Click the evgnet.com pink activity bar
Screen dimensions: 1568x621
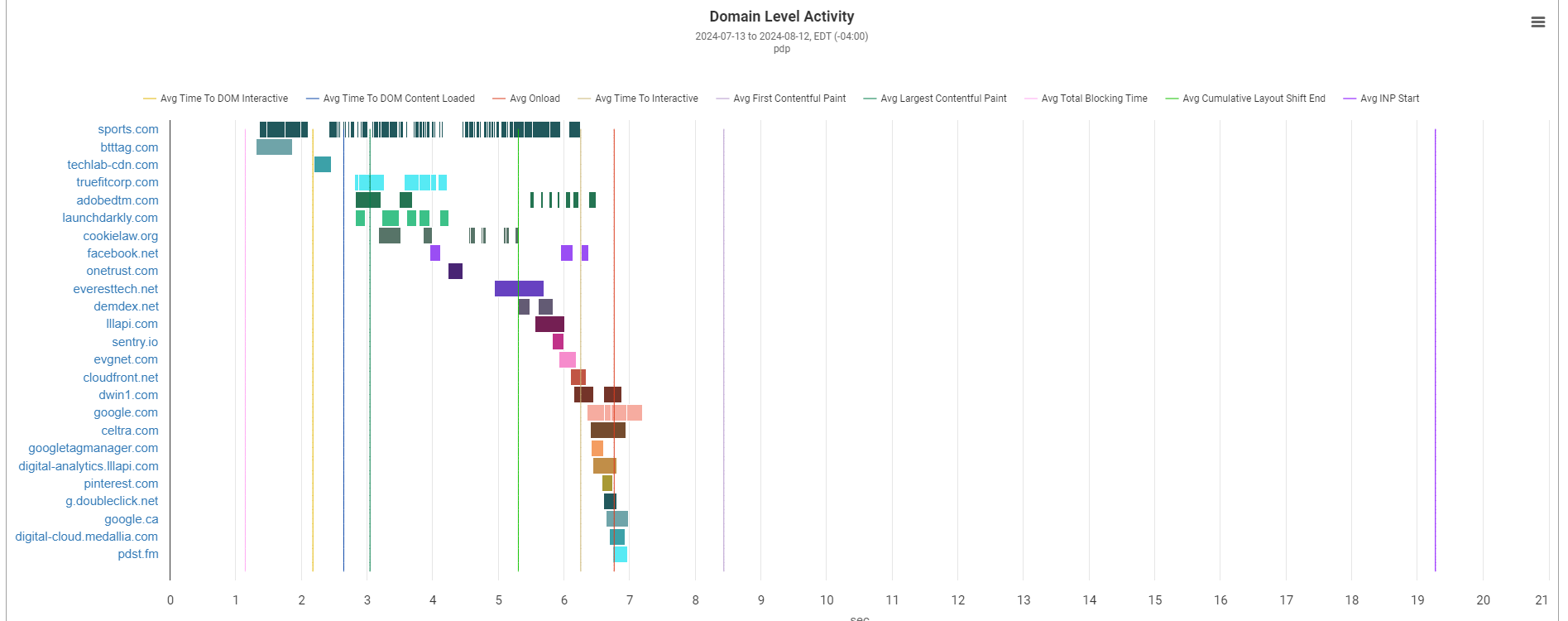[x=568, y=359]
